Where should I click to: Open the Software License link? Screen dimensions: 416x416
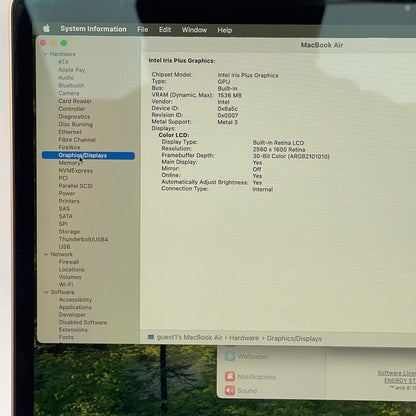pos(397,373)
